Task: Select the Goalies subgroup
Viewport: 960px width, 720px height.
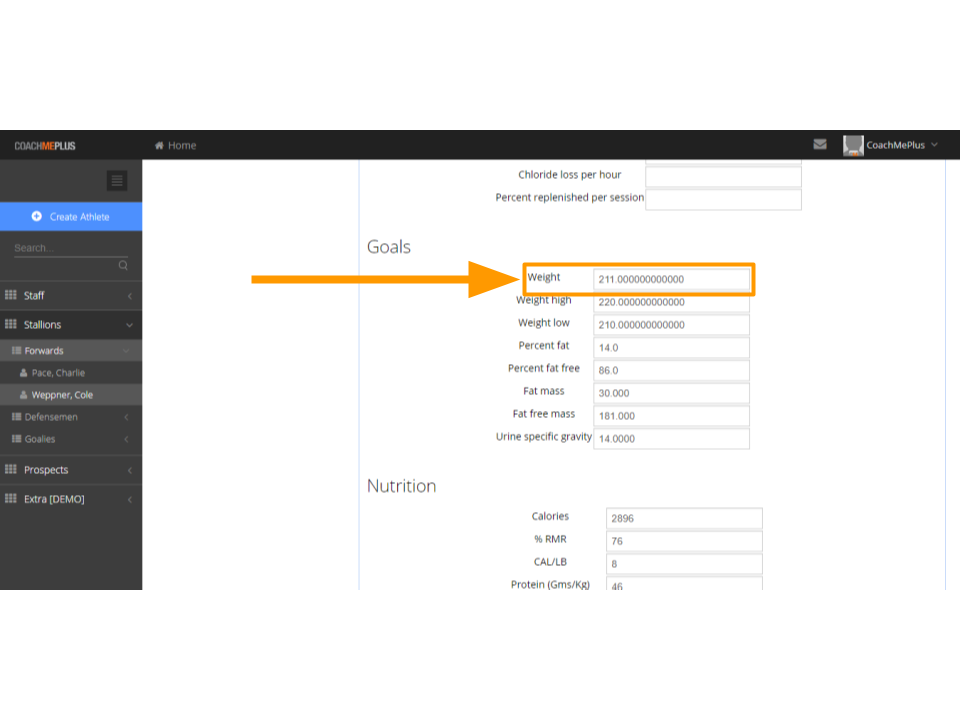Action: click(71, 439)
